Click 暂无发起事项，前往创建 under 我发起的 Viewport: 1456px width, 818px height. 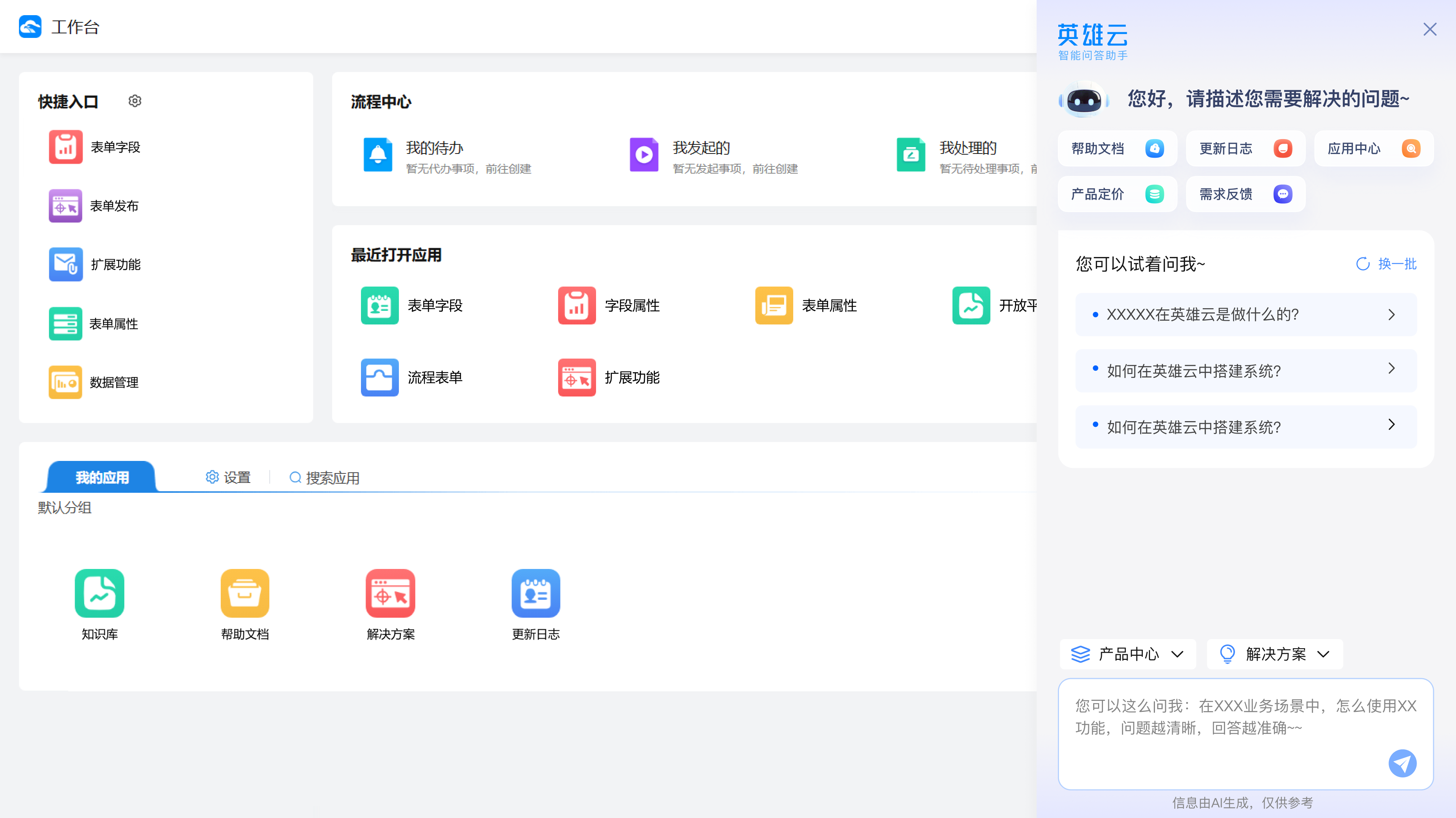(x=735, y=169)
